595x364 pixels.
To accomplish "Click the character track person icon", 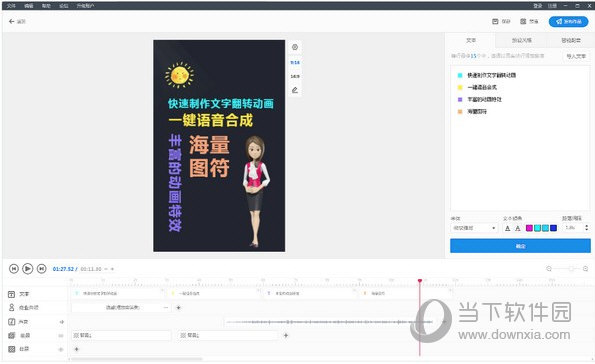I will (11, 307).
